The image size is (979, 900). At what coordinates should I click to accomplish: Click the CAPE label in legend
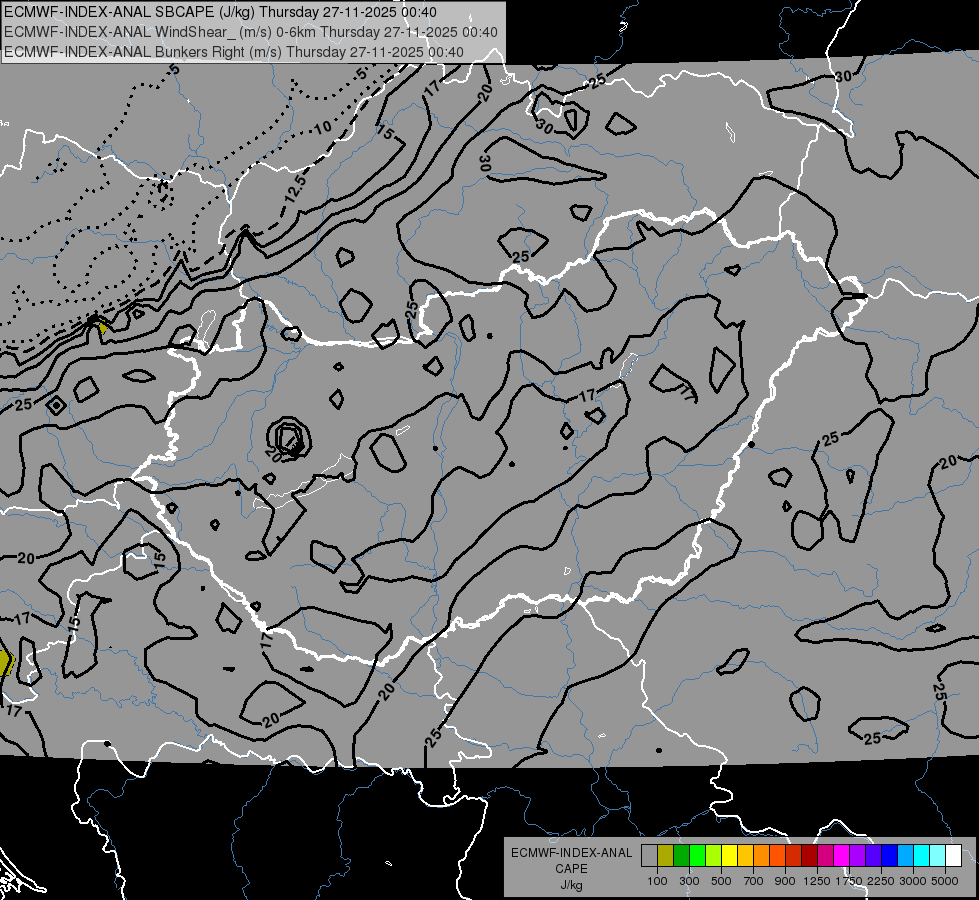571,869
